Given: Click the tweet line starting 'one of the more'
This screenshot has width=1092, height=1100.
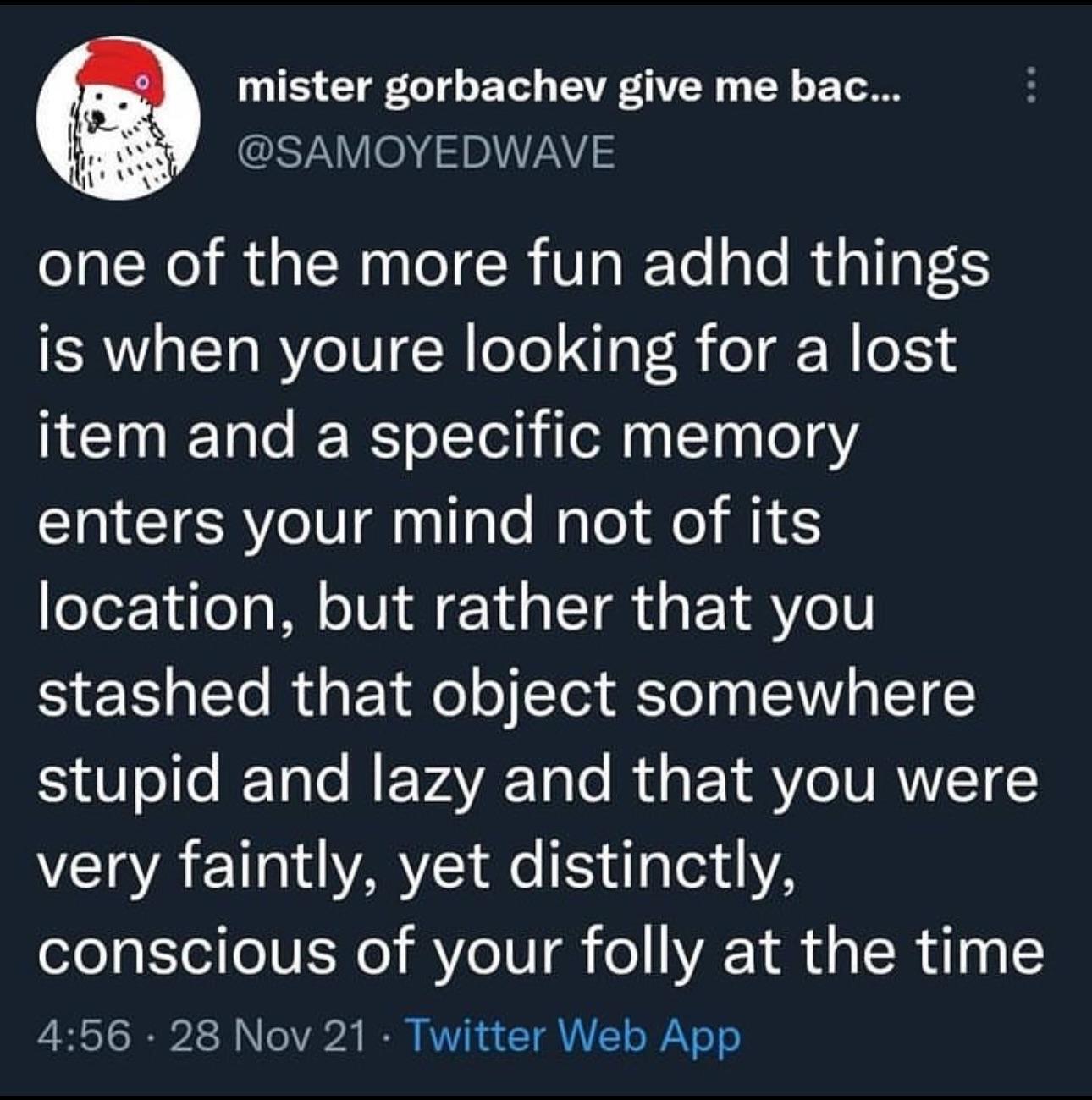Looking at the screenshot, I should (x=513, y=265).
